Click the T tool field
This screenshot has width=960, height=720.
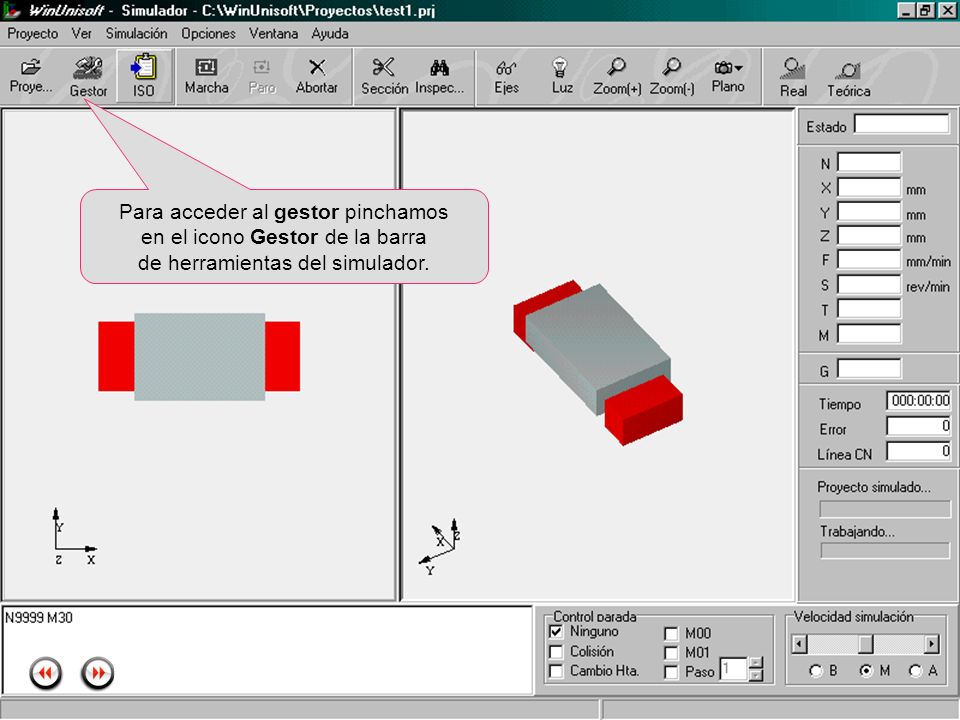coord(869,309)
